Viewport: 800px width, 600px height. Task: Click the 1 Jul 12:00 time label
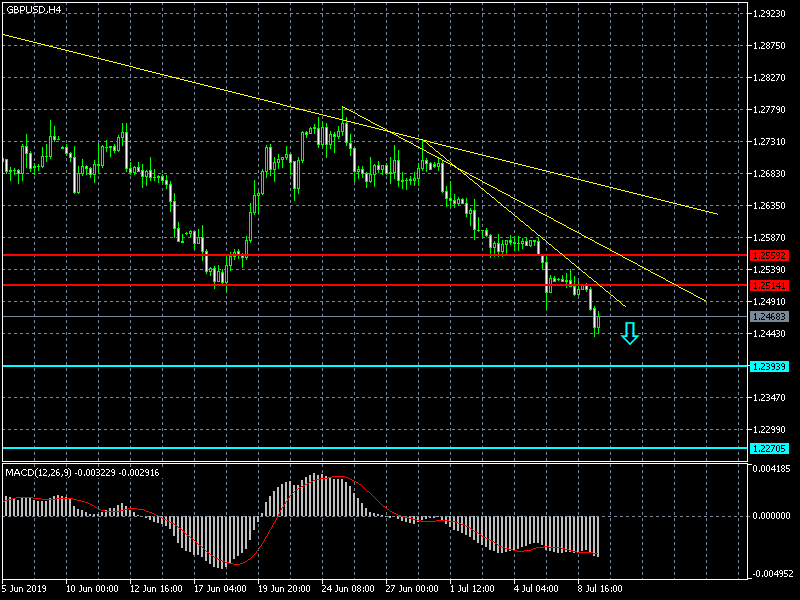pyautogui.click(x=472, y=589)
